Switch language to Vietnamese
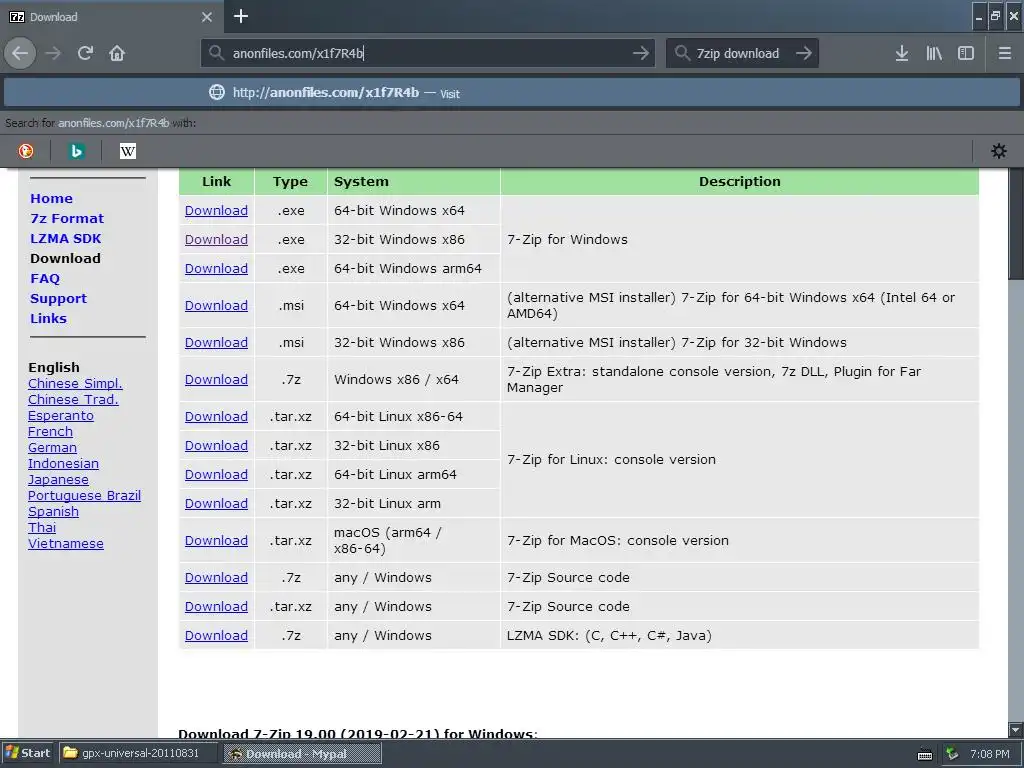The height and width of the screenshot is (768, 1024). [x=66, y=544]
